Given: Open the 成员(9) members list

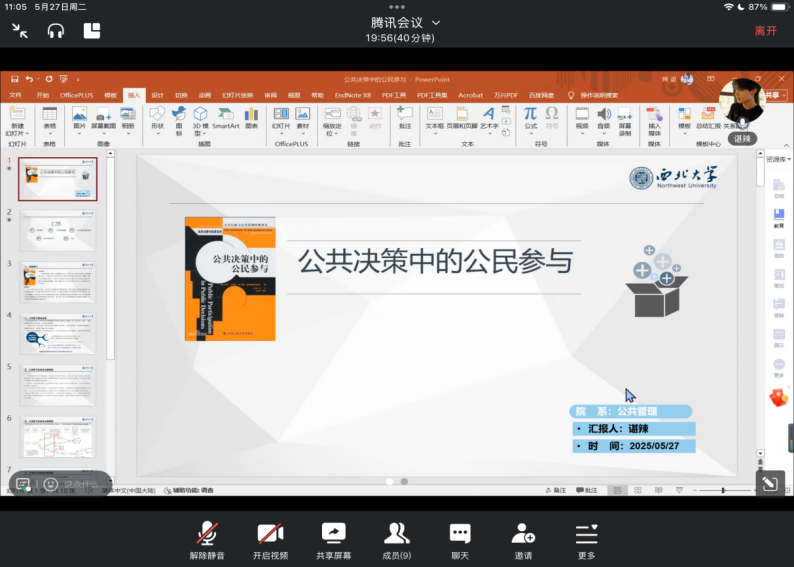Looking at the screenshot, I should (x=397, y=538).
